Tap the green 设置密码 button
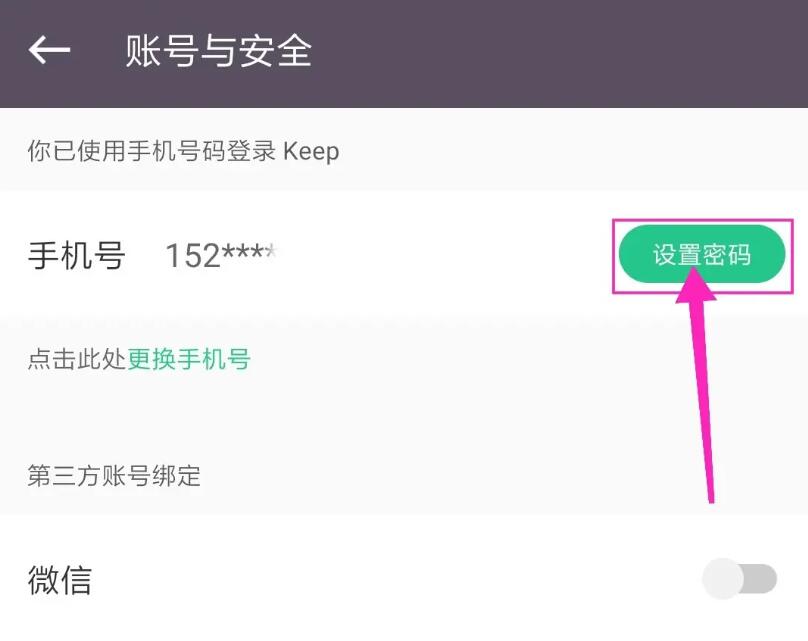The width and height of the screenshot is (808, 641). coord(702,254)
